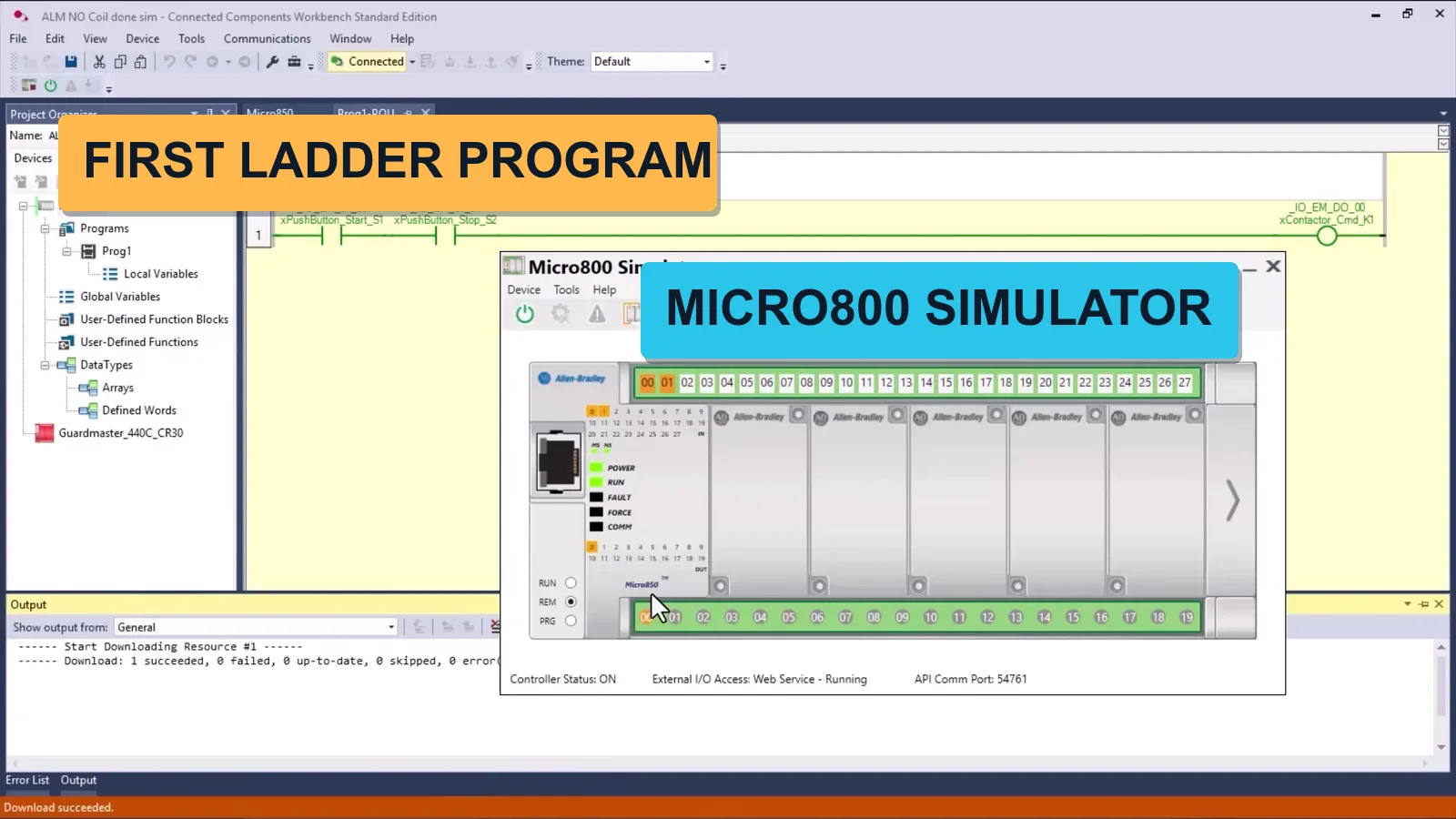1456x819 pixels.
Task: Open the Theme Default combo box
Action: point(652,62)
